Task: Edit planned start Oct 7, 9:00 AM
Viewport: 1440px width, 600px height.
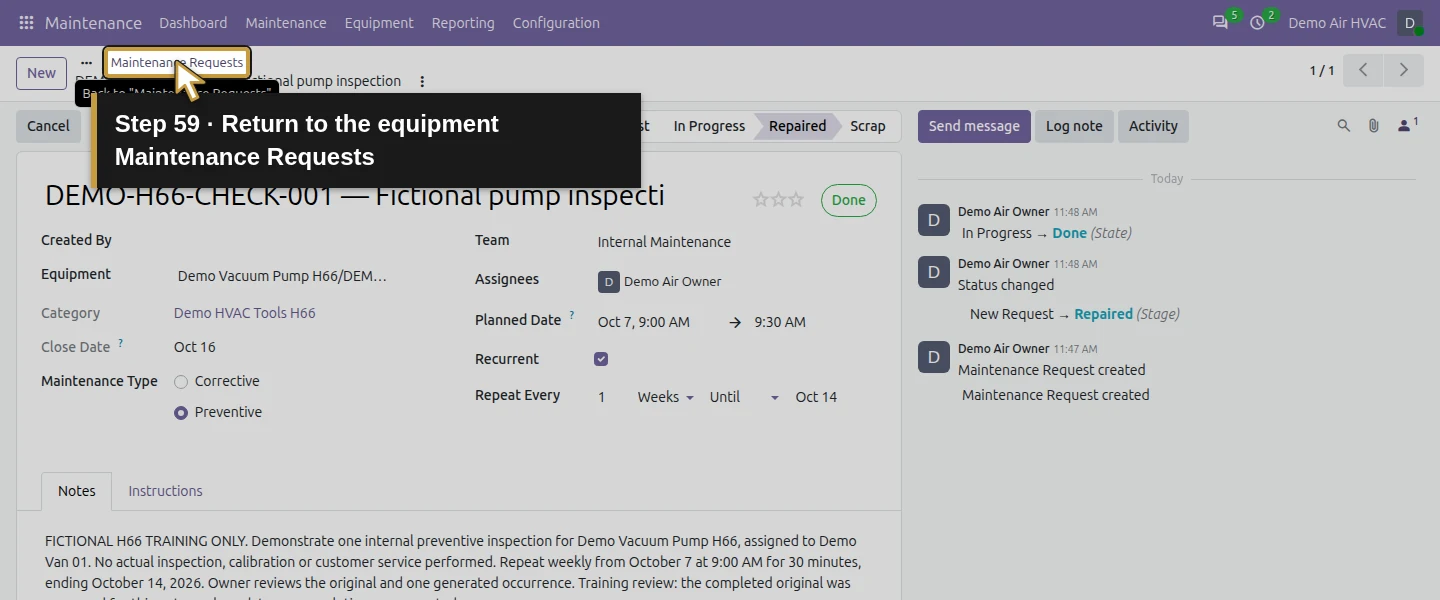Action: [644, 322]
